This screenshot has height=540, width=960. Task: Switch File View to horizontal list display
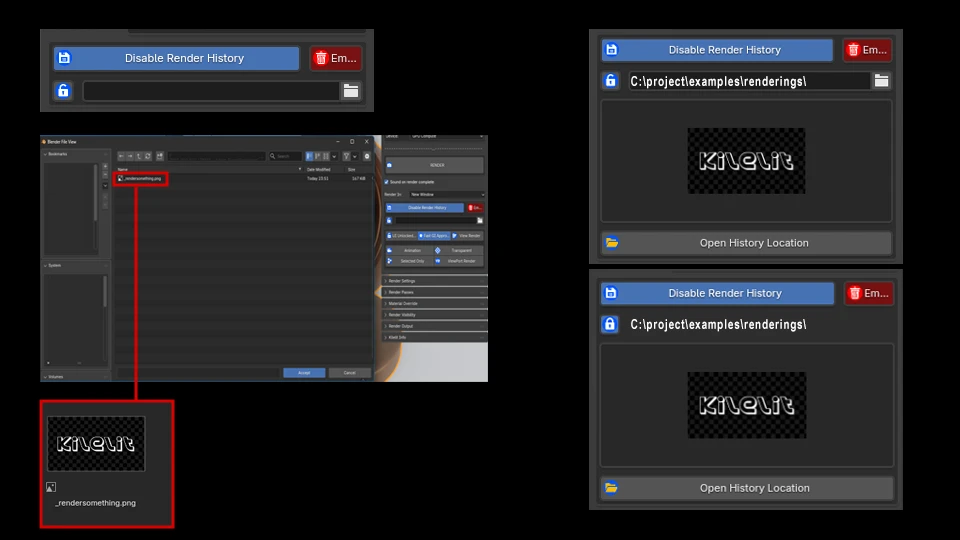click(318, 156)
